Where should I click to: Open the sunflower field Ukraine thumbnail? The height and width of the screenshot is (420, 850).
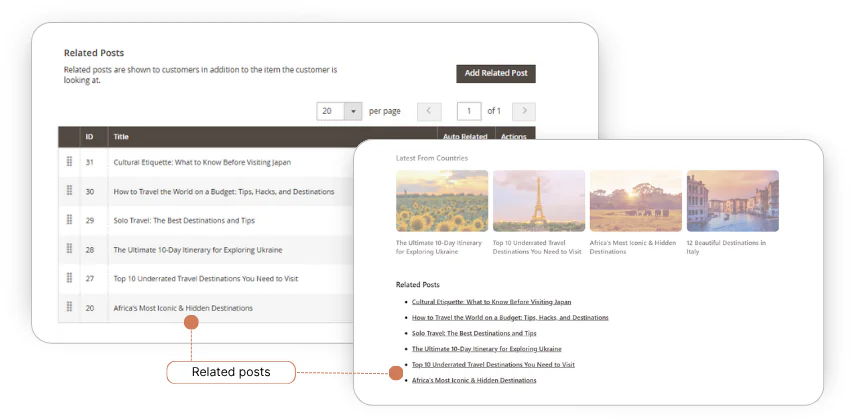pos(442,201)
